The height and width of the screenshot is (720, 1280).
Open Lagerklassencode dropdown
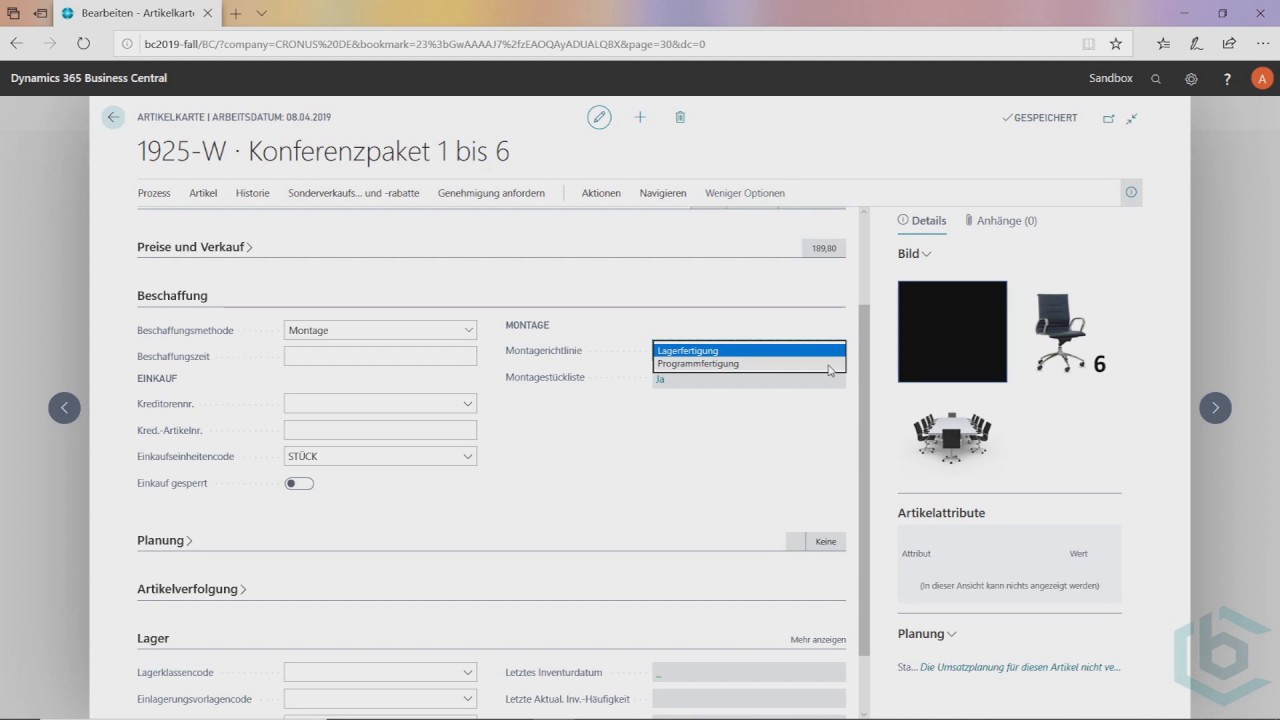click(x=468, y=673)
